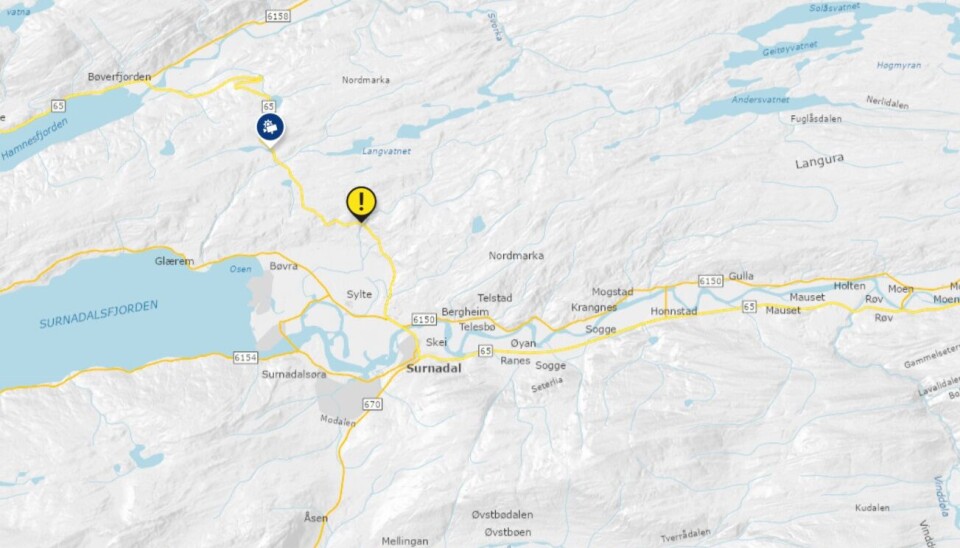Click route 65 shield near Øyan

[x=486, y=351]
